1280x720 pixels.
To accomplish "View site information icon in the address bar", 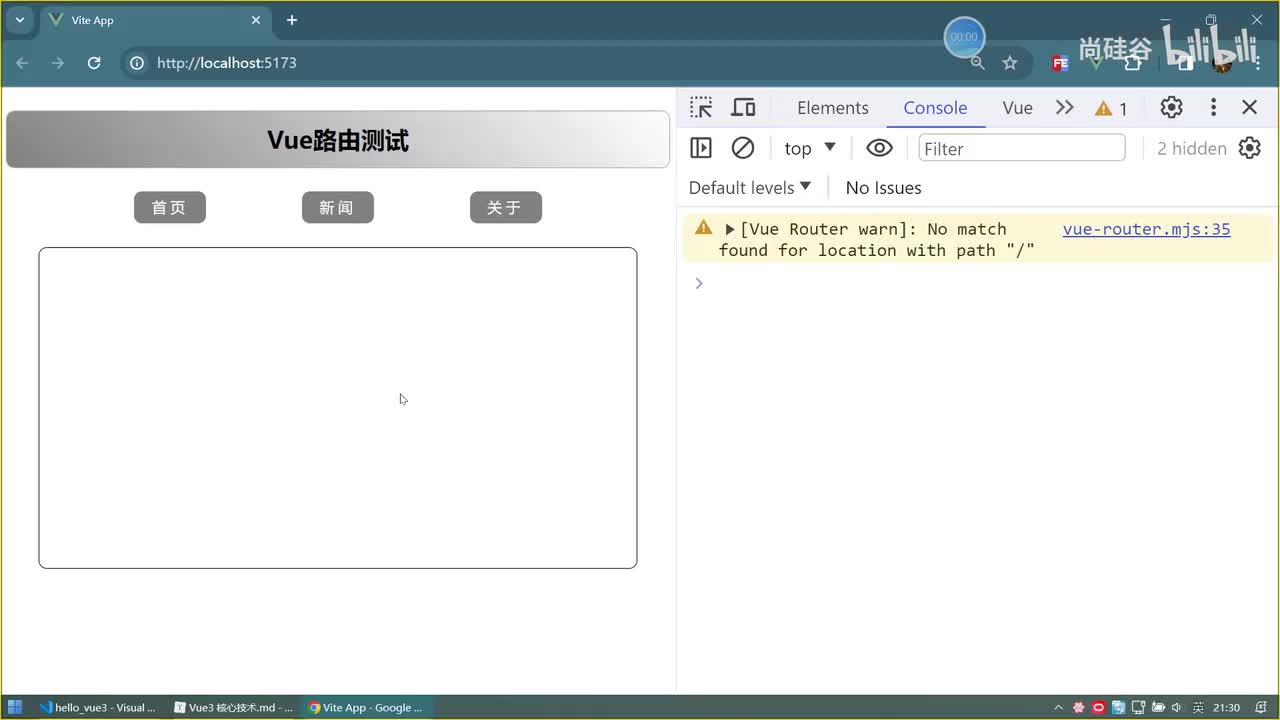I will coord(137,63).
